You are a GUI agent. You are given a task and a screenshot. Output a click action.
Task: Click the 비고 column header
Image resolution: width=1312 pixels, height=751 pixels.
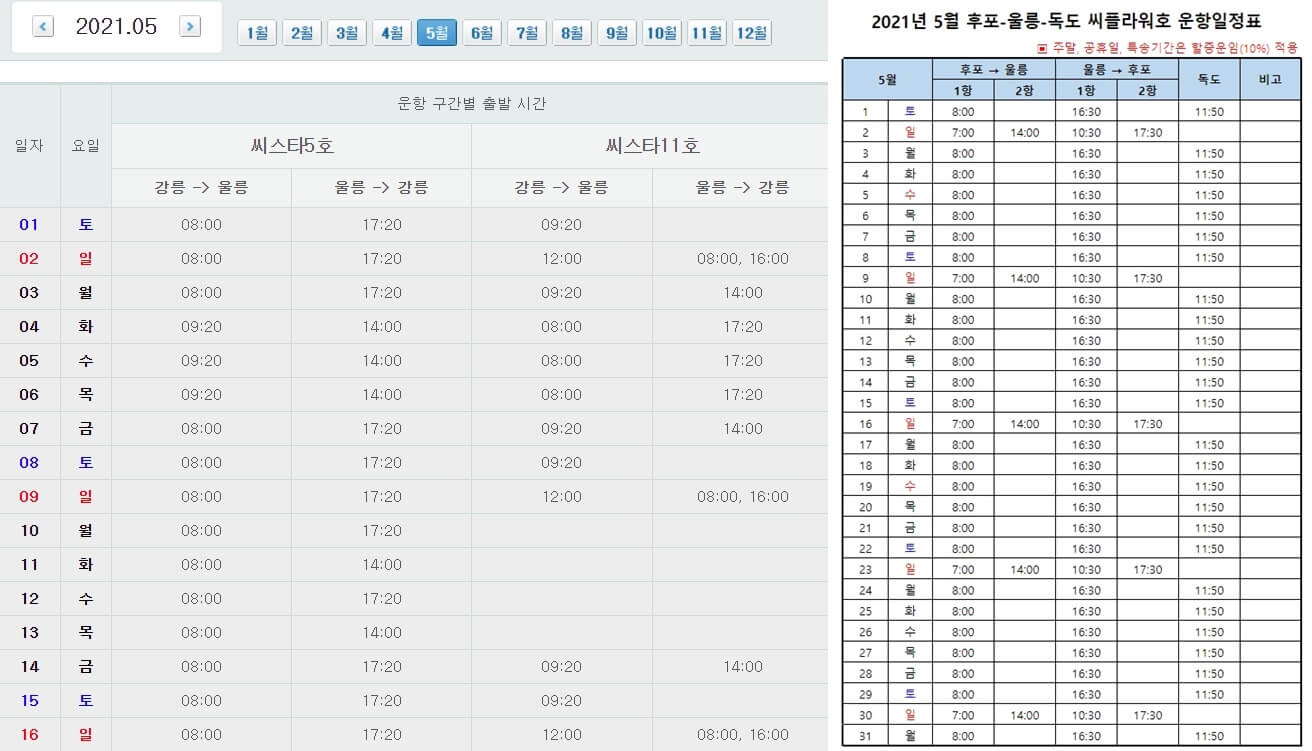(x=1270, y=80)
